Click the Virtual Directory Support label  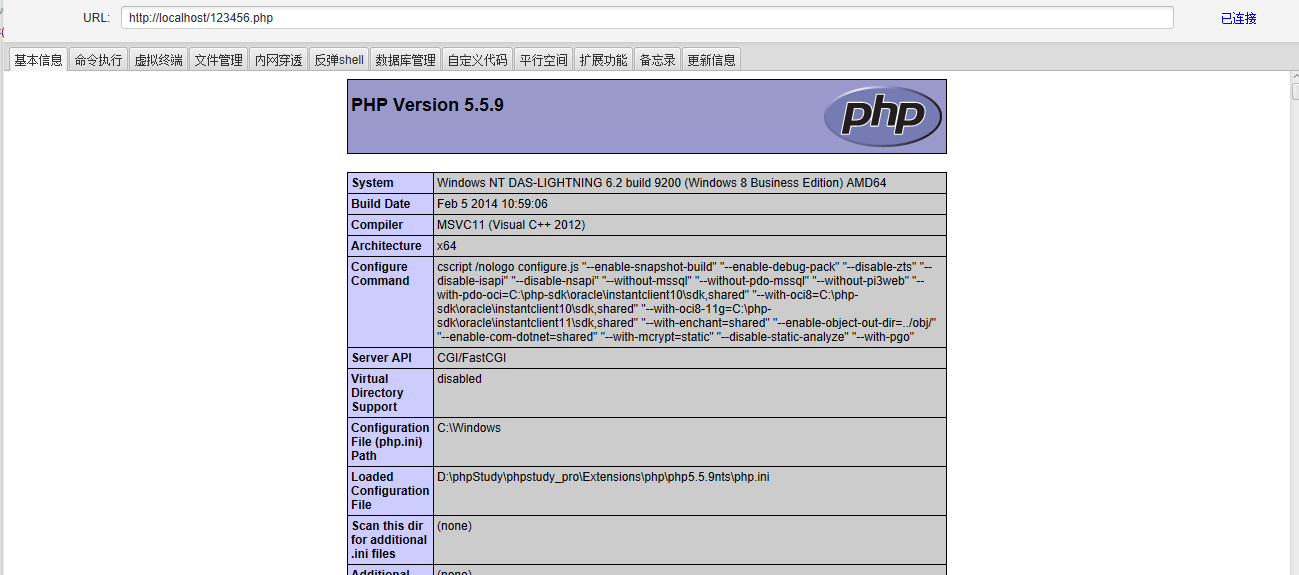point(379,393)
